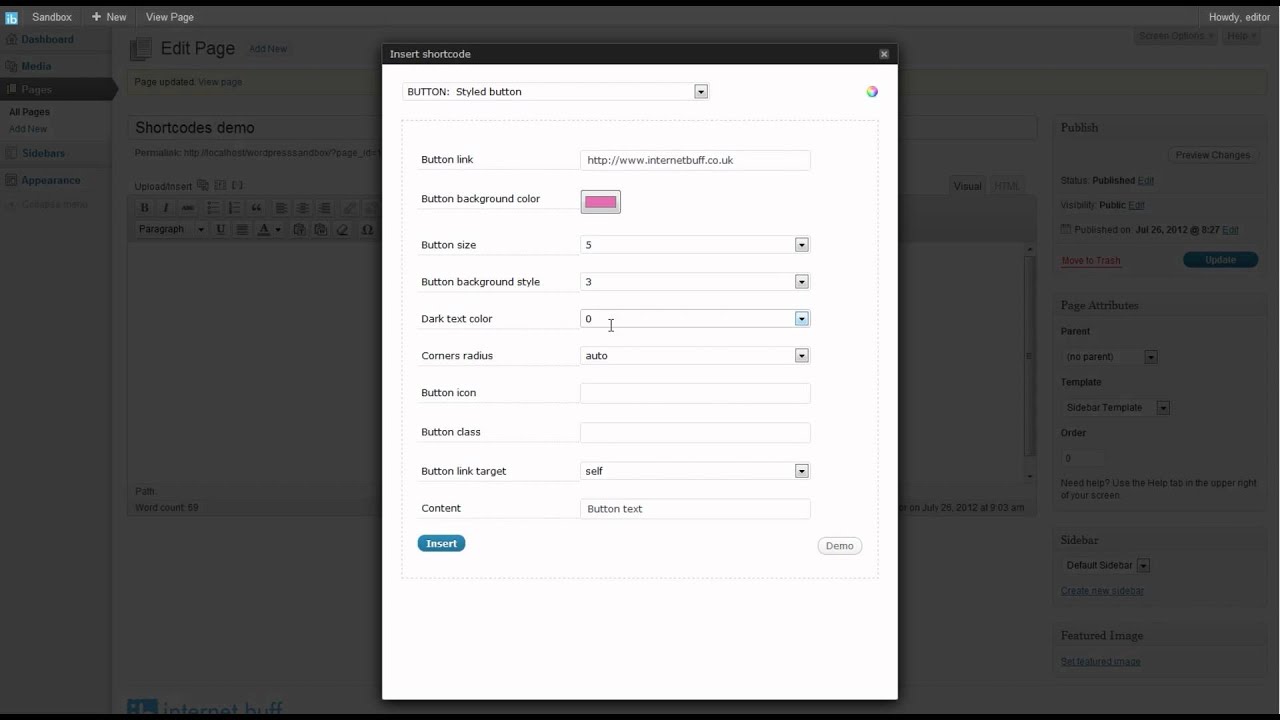The image size is (1280, 720).
Task: Justify text with full alignment icon
Action: coord(242,229)
